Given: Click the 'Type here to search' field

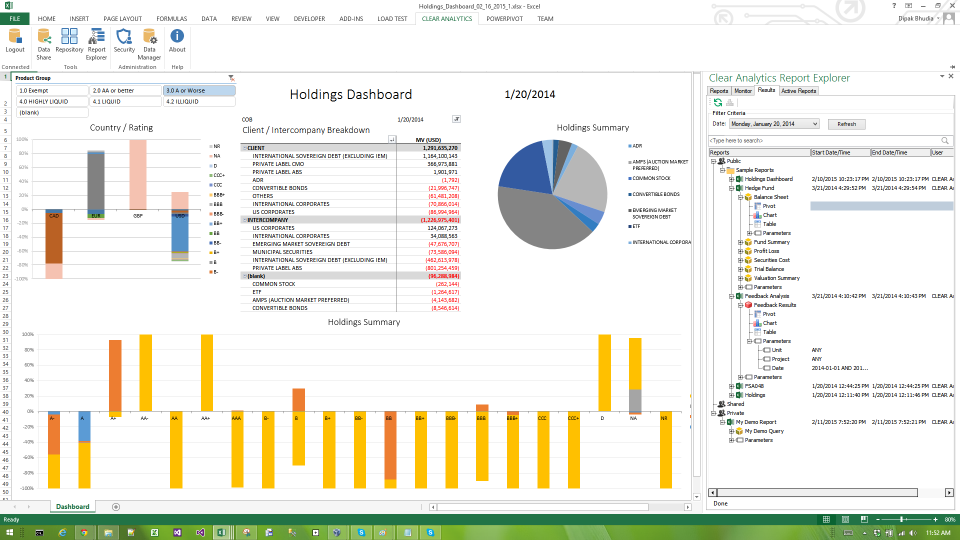Looking at the screenshot, I should pos(824,141).
